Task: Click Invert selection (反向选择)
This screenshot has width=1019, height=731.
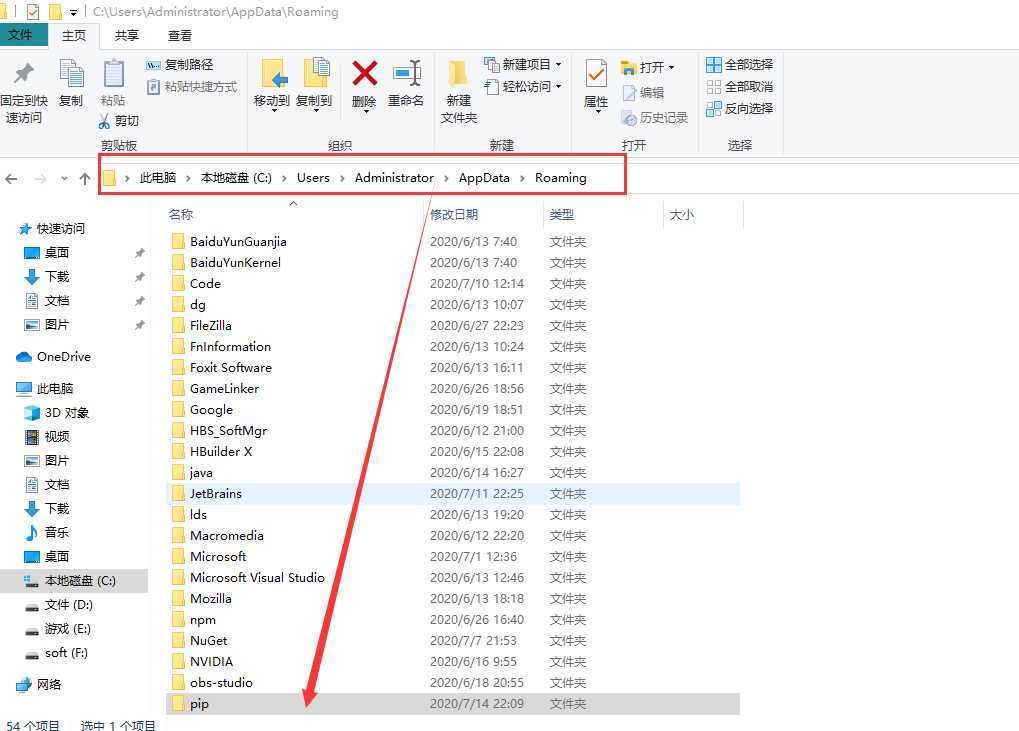Action: click(740, 109)
